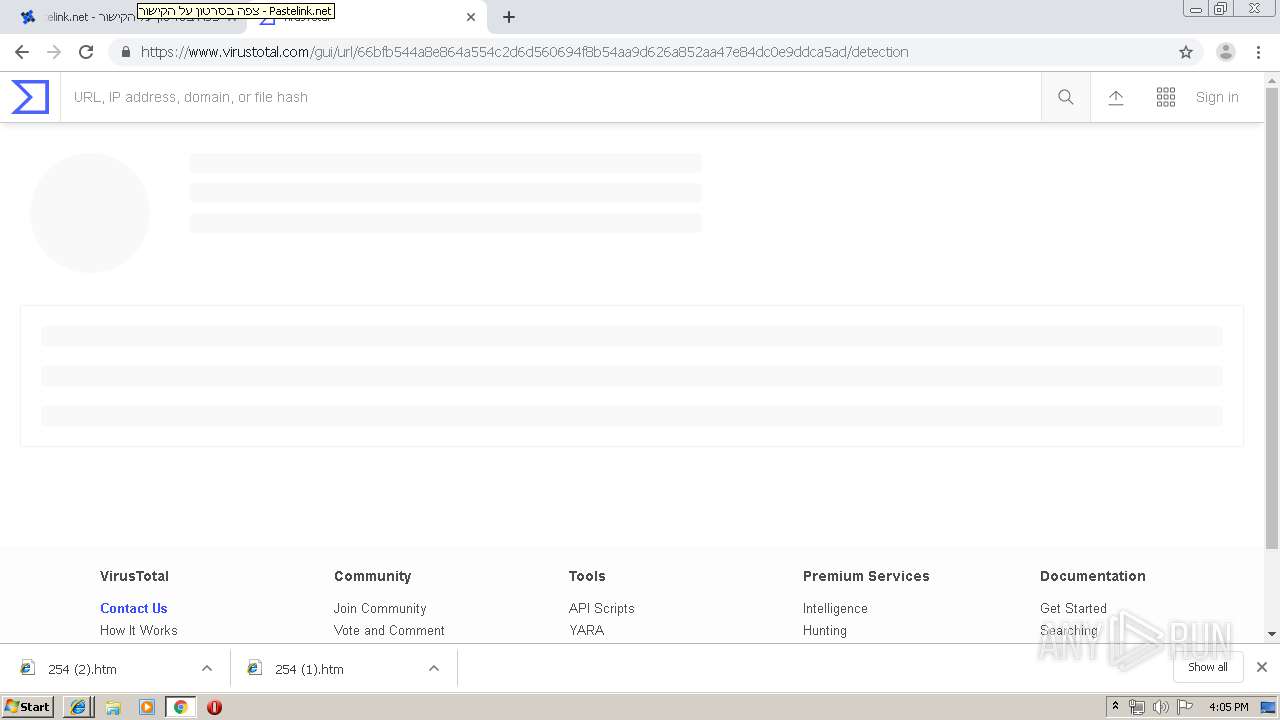Click the YARA link
This screenshot has width=1280, height=720.
[586, 630]
